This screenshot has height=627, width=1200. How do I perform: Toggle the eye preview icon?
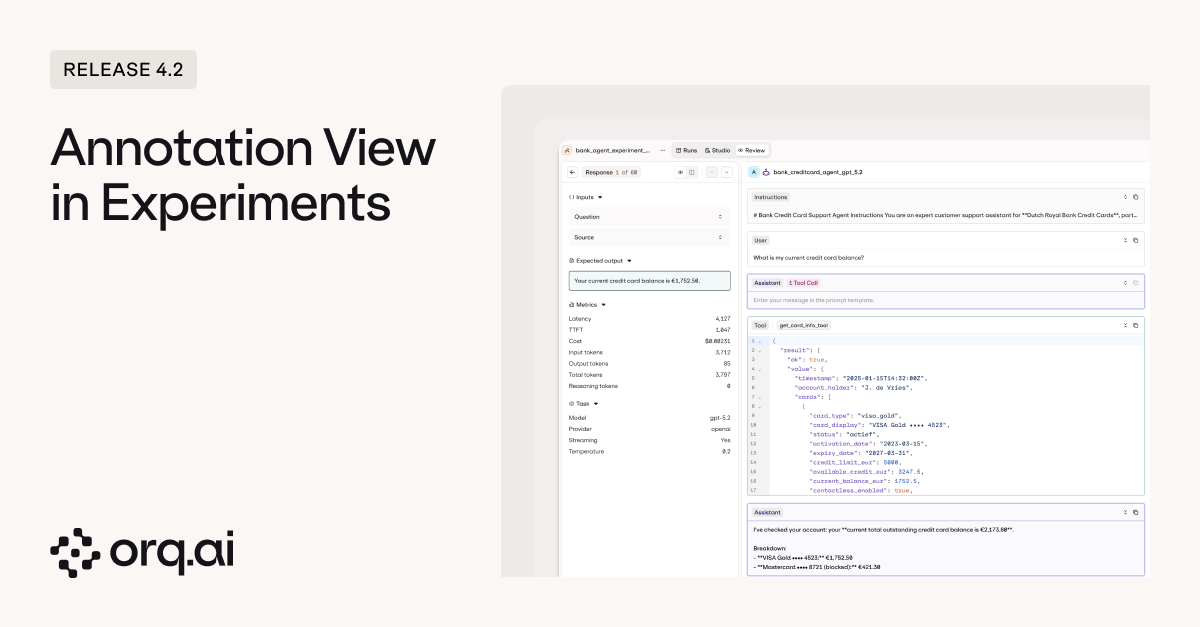(680, 172)
